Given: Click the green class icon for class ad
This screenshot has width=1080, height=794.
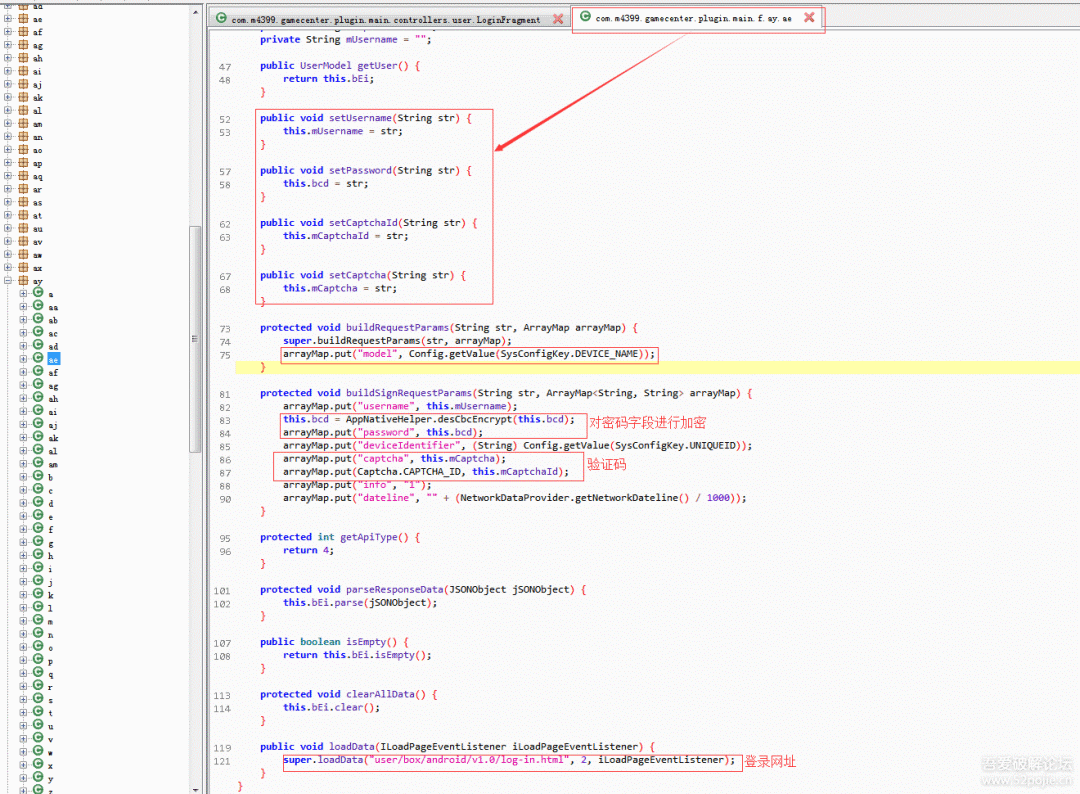Looking at the screenshot, I should [39, 344].
